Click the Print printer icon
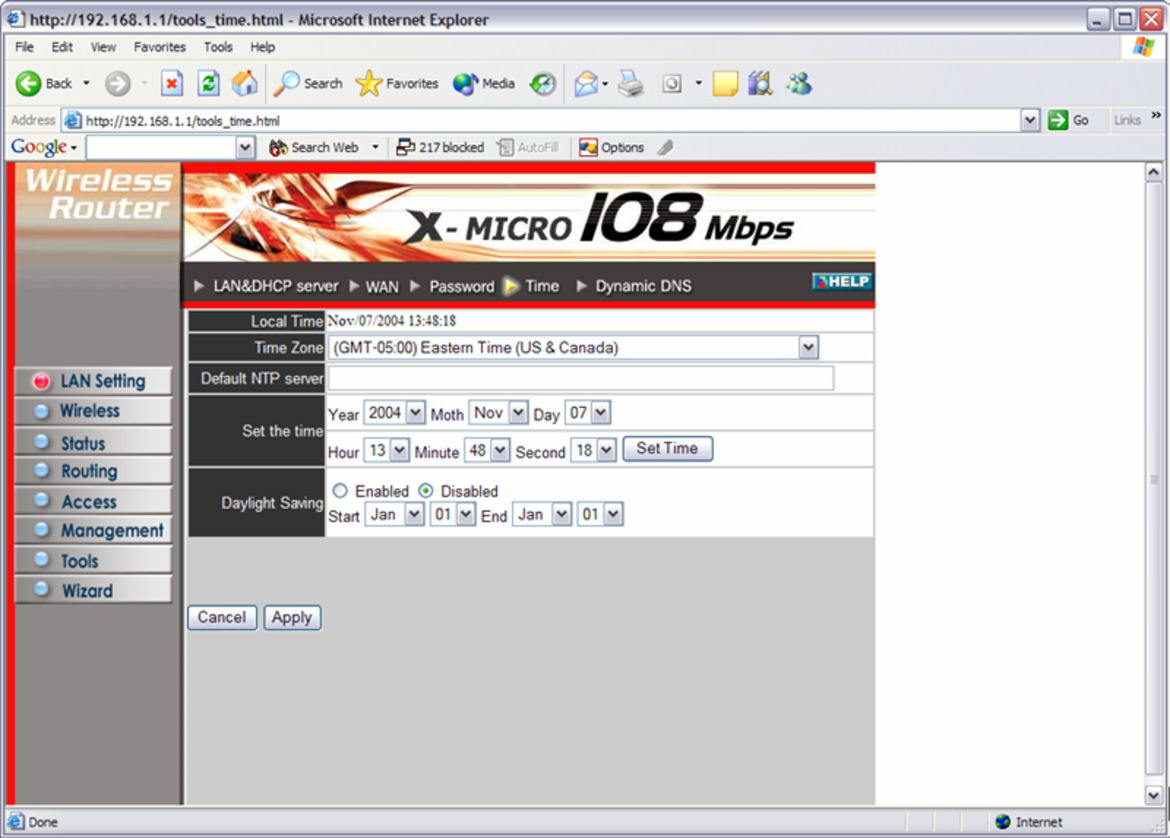Screen dimensions: 1170x838 tap(631, 84)
